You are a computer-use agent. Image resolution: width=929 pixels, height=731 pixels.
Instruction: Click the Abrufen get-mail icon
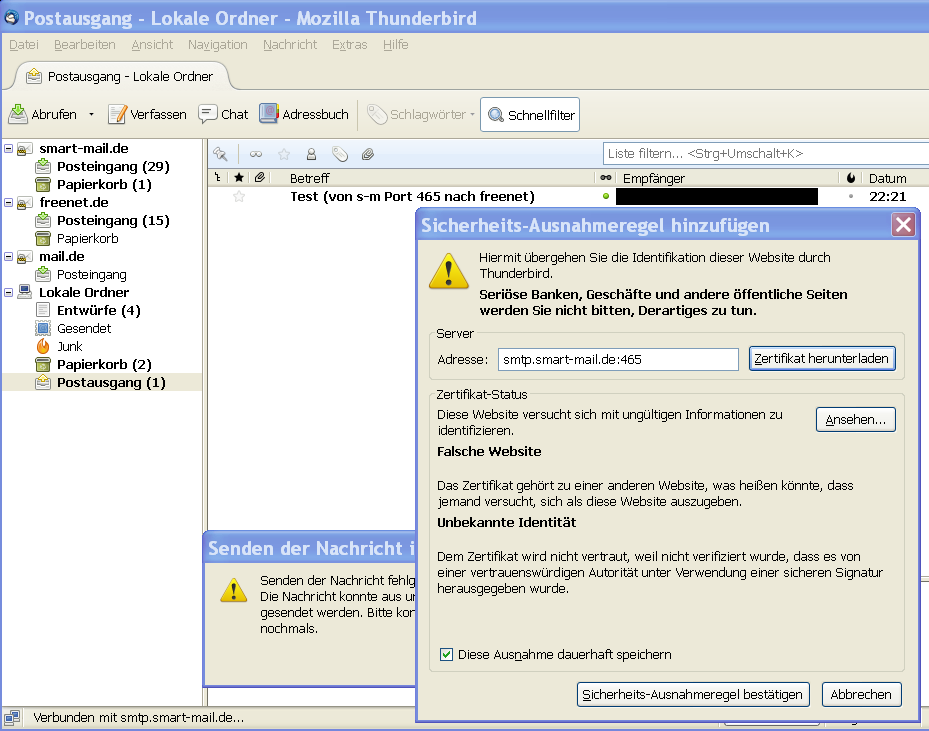click(x=18, y=114)
